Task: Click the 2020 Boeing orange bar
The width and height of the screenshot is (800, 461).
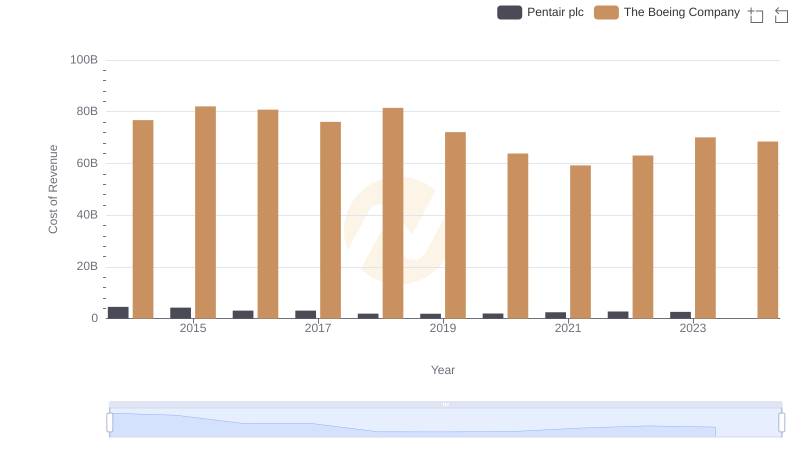Action: (x=518, y=236)
